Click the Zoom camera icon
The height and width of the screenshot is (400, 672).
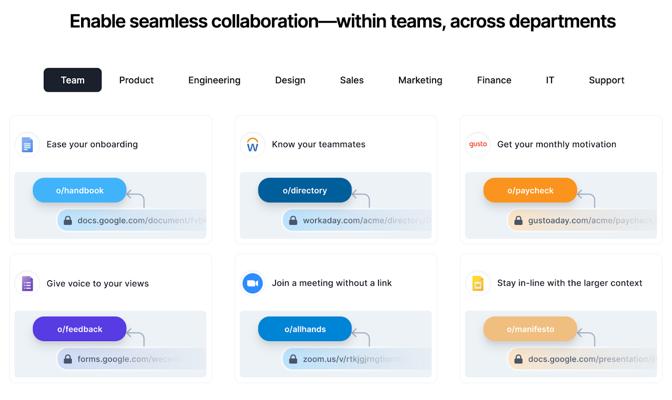(252, 283)
